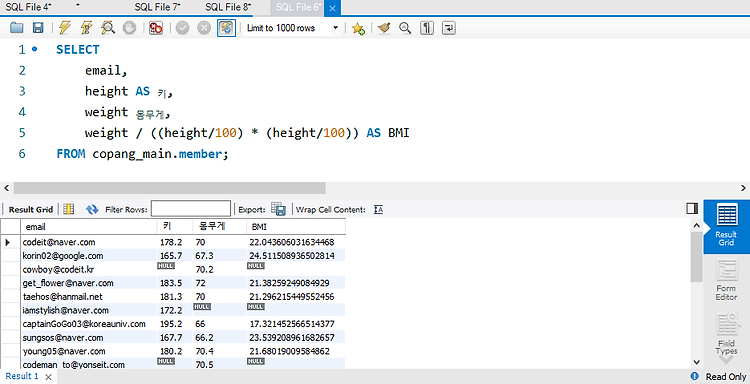This screenshot has width=750, height=384.
Task: Click the NULL height cell for cowboy@codeit.kr
Action: coord(166,266)
